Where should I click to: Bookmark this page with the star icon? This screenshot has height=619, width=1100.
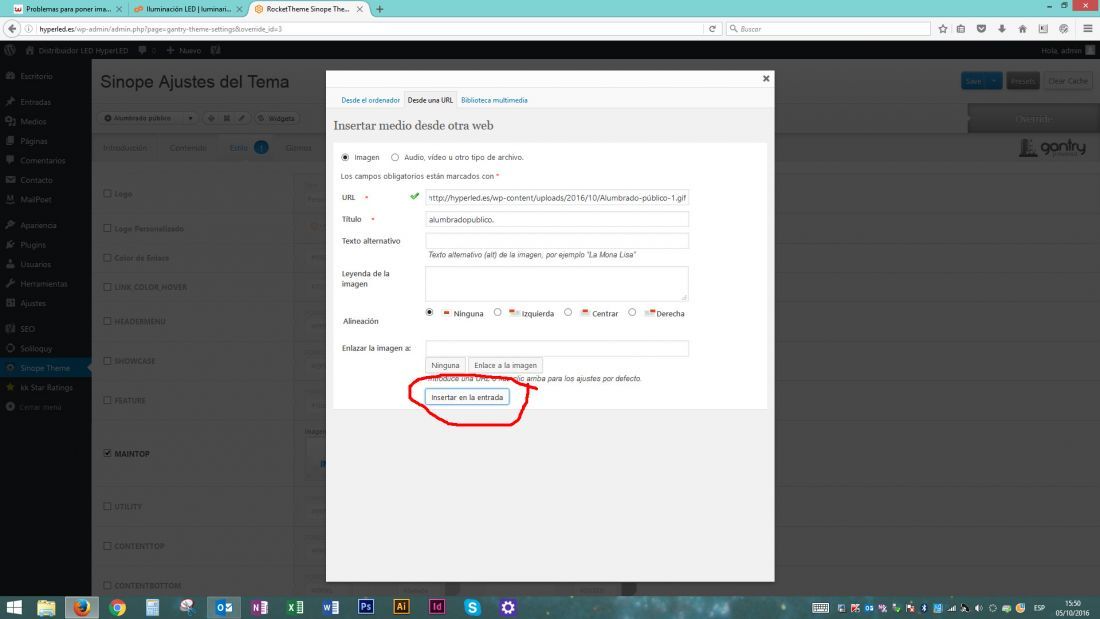943,29
